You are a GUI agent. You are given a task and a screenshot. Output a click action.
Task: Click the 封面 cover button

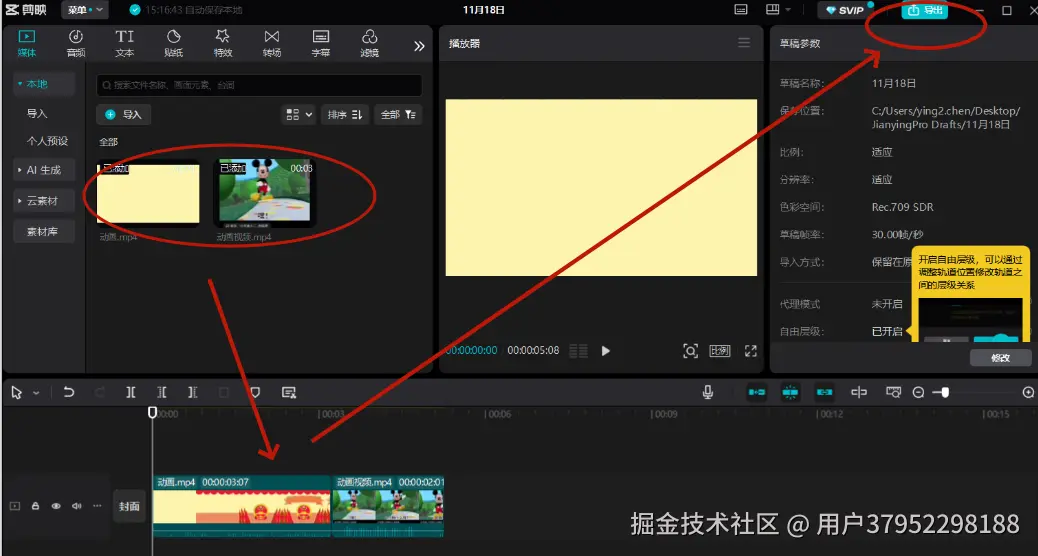pos(129,506)
